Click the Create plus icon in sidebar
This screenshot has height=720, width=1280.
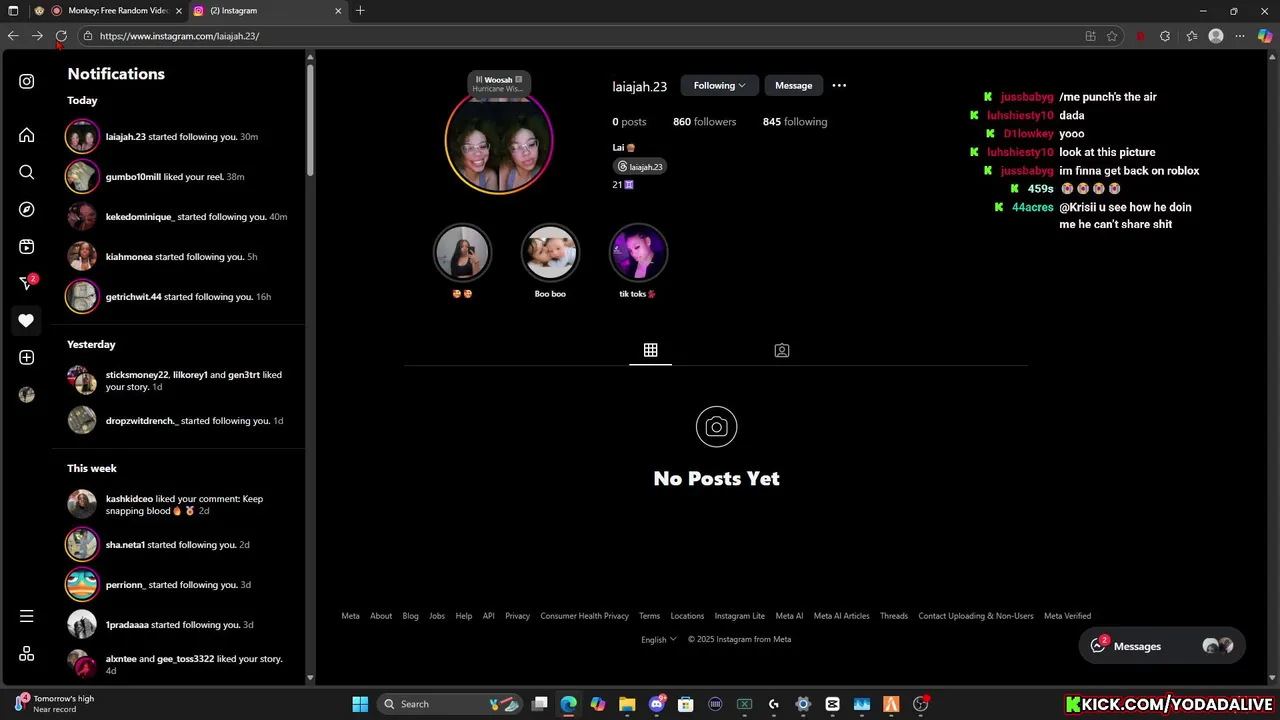pos(27,357)
